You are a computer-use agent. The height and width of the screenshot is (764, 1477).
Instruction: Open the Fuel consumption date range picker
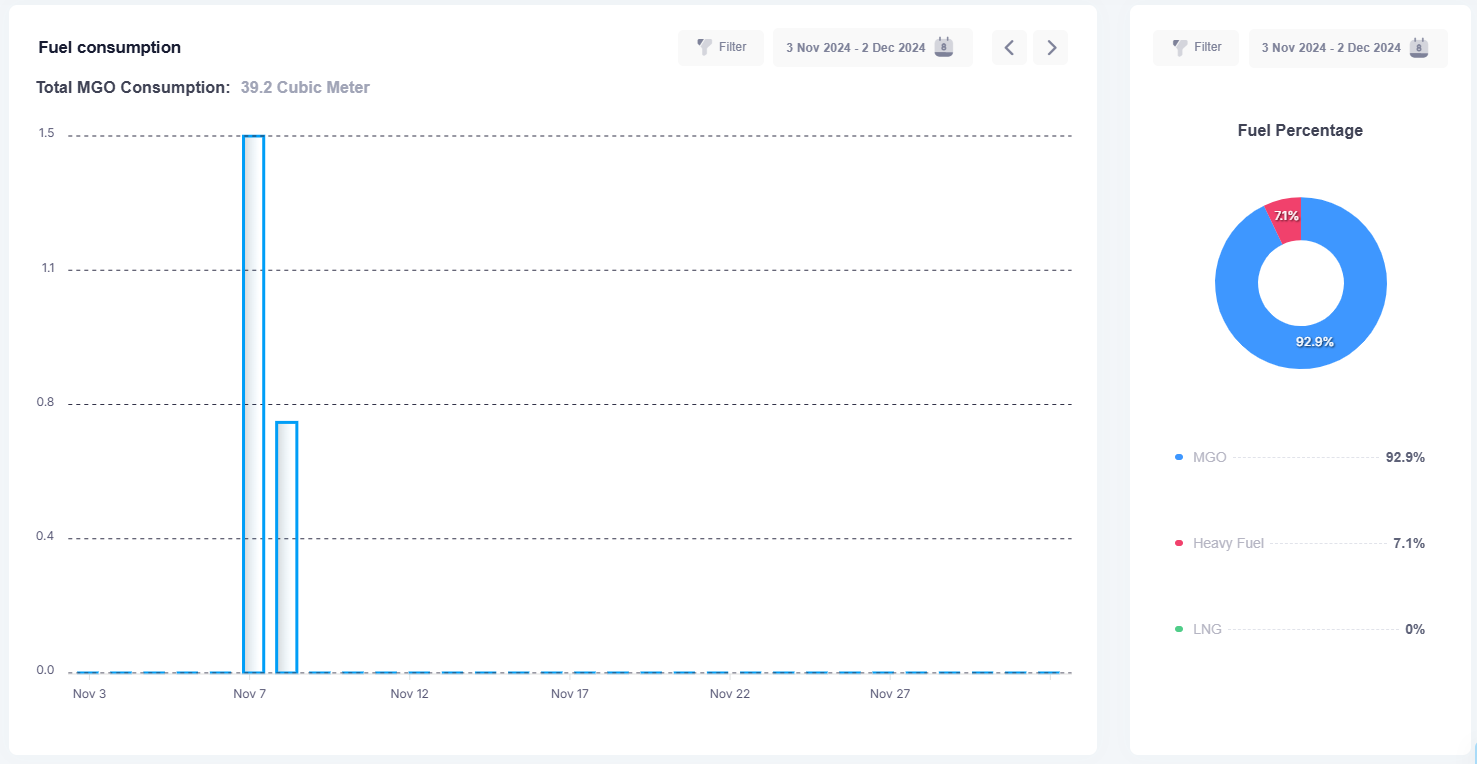coord(856,47)
